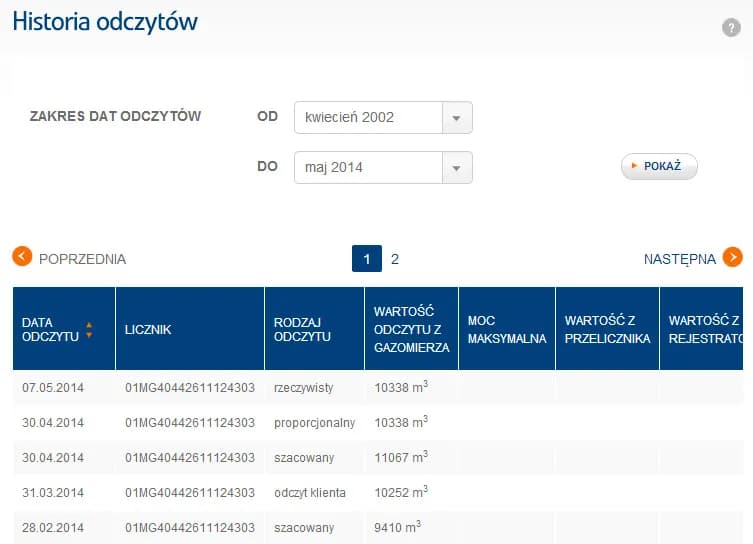Select page 1 in pagination
Viewport: 753px width, 544px height.
click(367, 260)
